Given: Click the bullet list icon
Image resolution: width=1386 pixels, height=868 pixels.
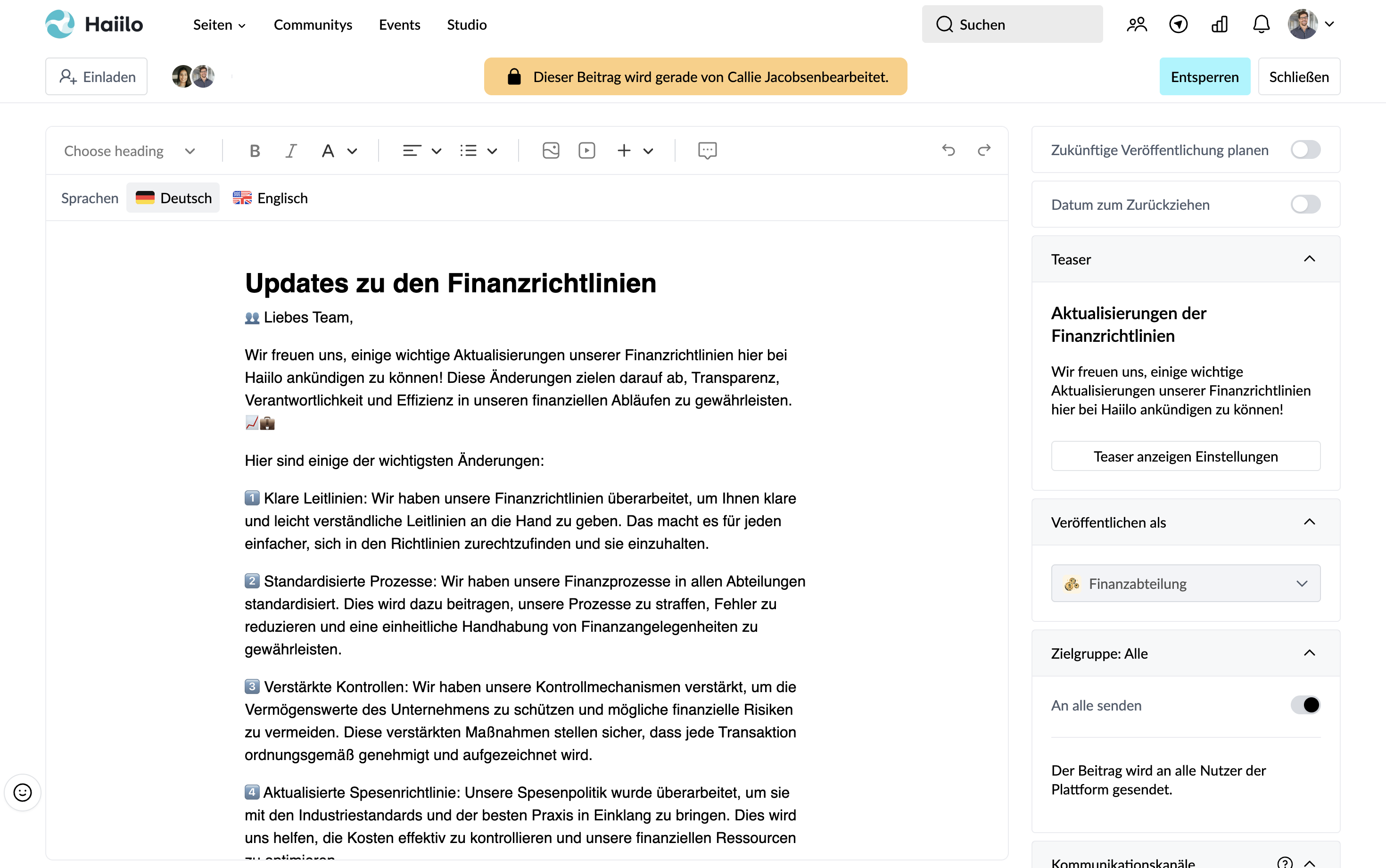Looking at the screenshot, I should (x=468, y=150).
